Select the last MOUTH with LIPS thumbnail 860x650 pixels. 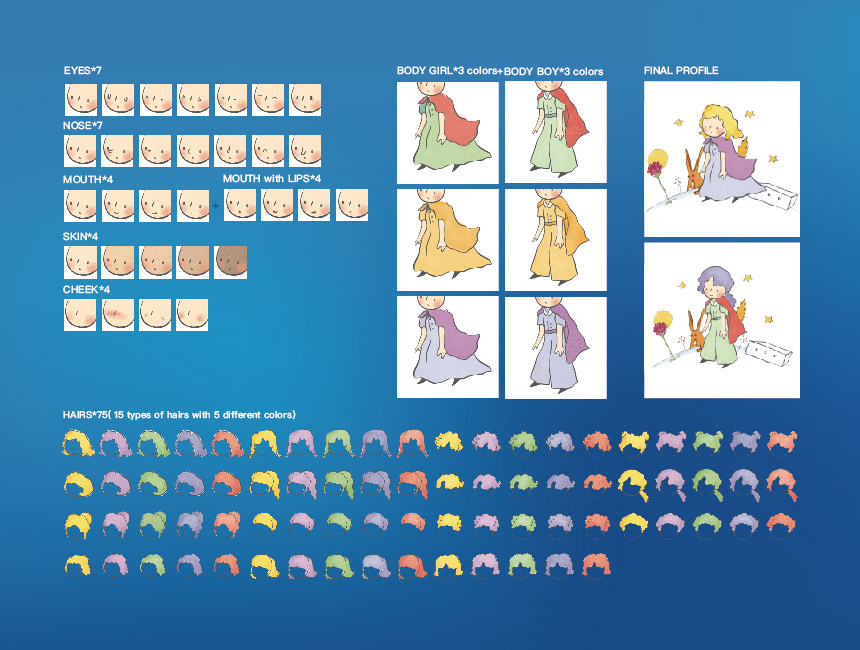pos(352,205)
